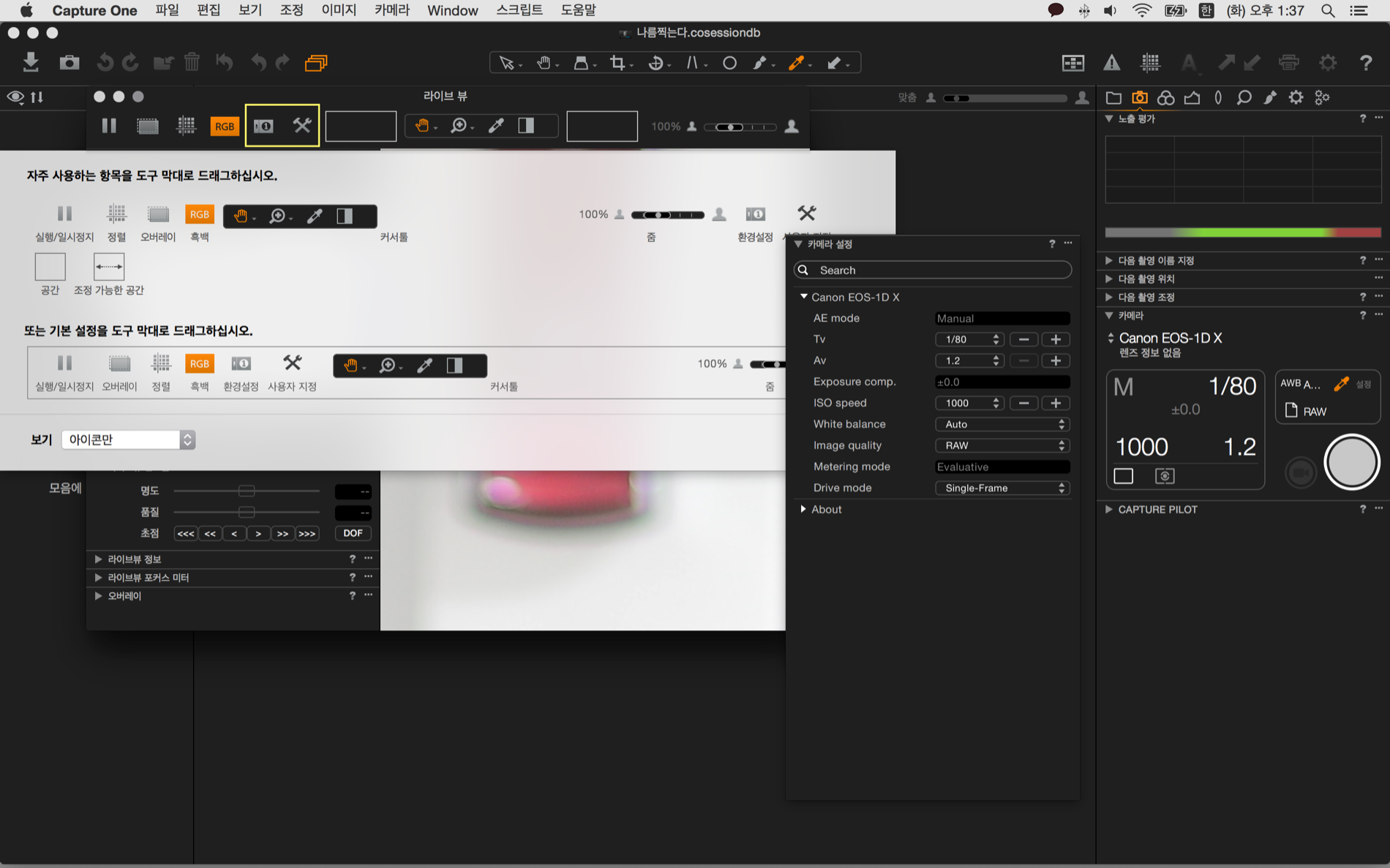Viewport: 1390px width, 868px height.
Task: Pause the live view feed
Action: [109, 126]
